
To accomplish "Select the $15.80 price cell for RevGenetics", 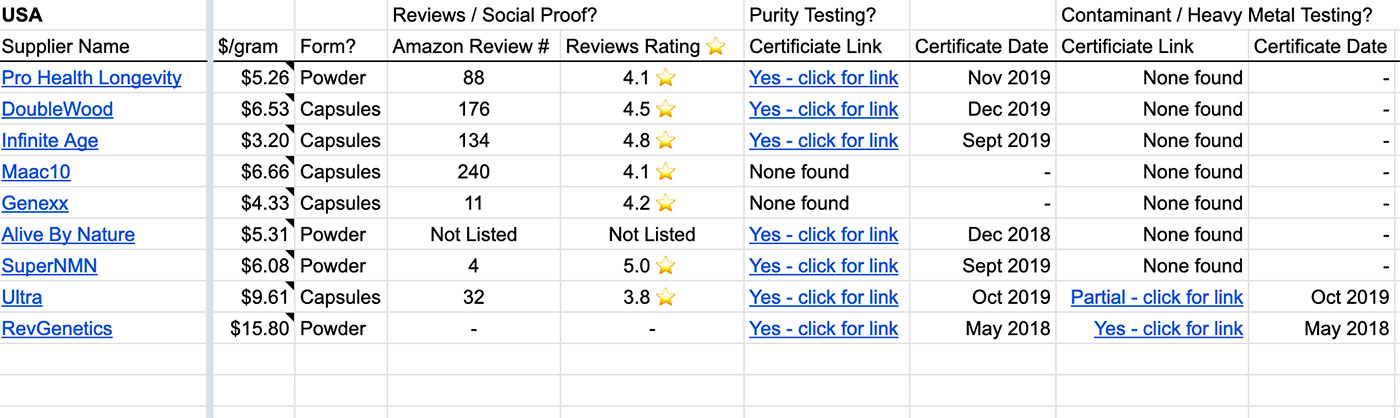I will coord(254,329).
